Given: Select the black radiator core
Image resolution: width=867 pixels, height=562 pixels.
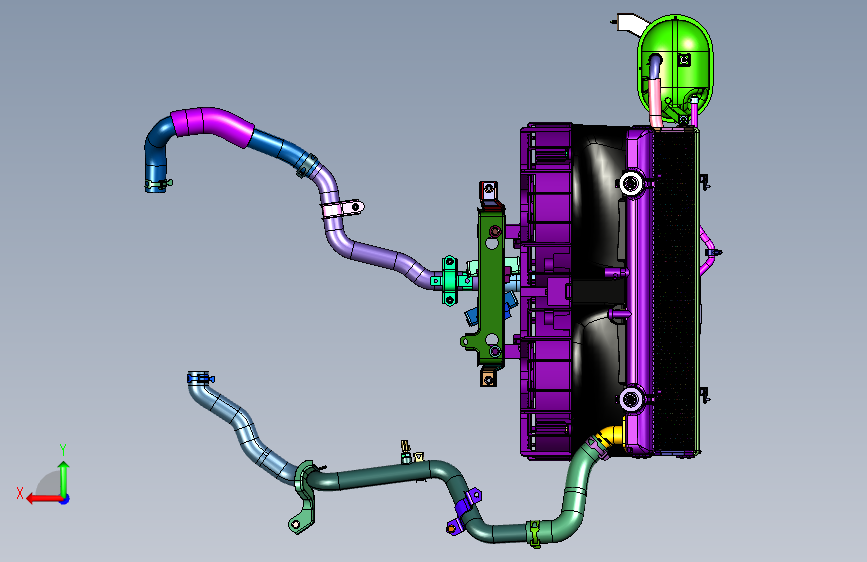Looking at the screenshot, I should [675, 290].
